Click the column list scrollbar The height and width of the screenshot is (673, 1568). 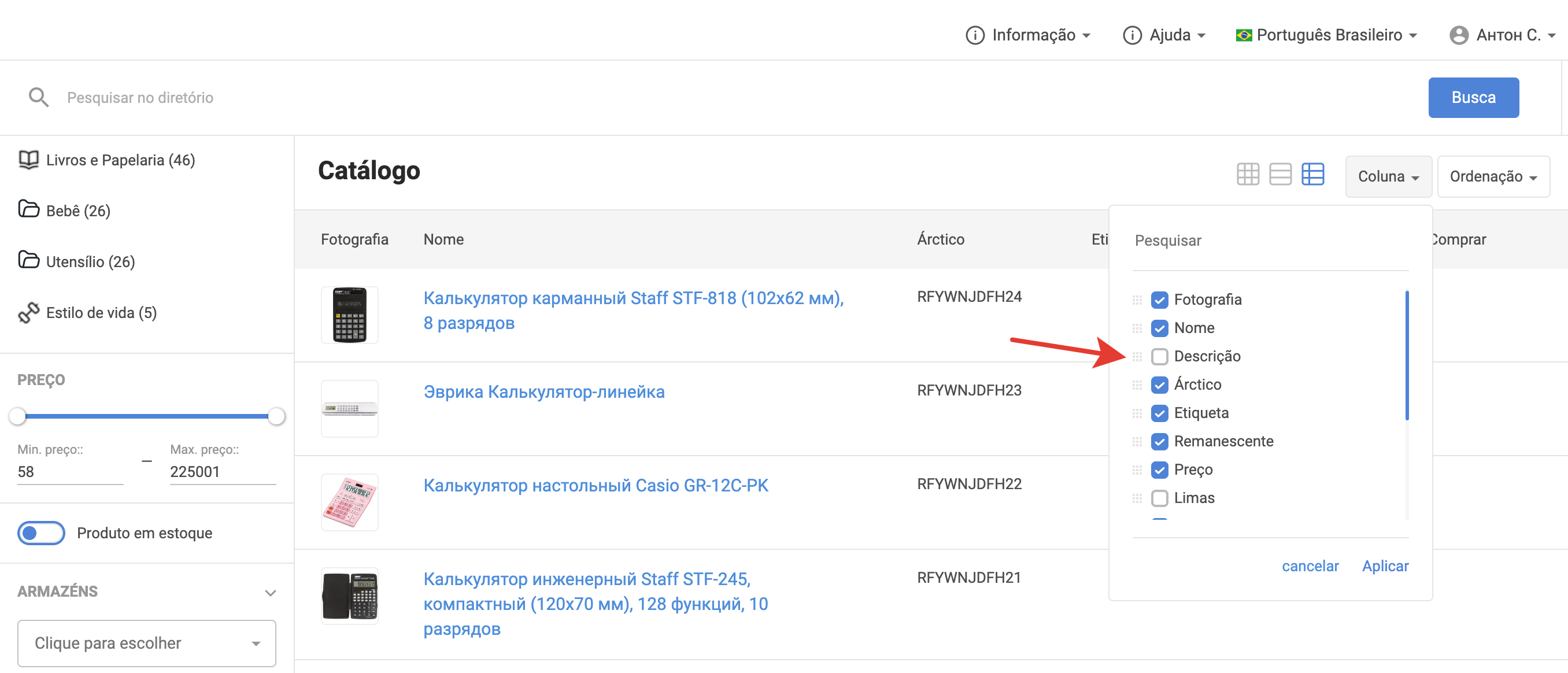[x=1407, y=356]
